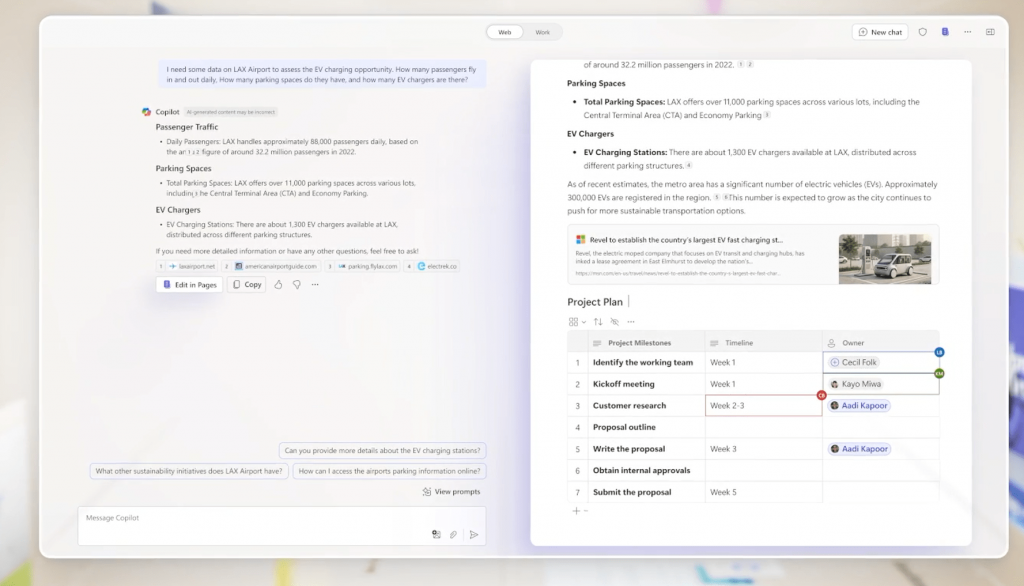Screen dimensions: 1024x586
Task: Click the Proposal outline cell
Action: pyautogui.click(x=646, y=427)
